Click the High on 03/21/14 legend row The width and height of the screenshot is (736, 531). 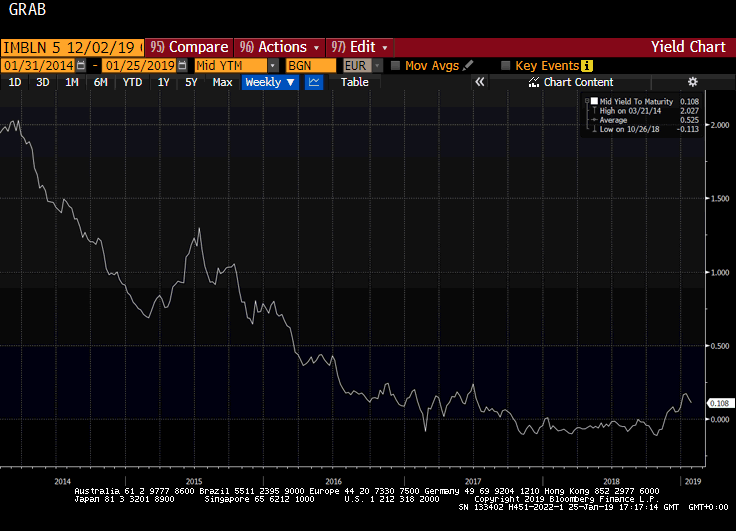tap(645, 111)
